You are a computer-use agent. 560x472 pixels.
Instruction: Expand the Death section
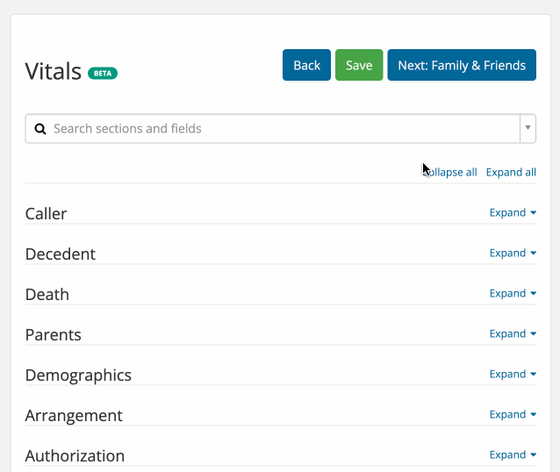coord(512,293)
